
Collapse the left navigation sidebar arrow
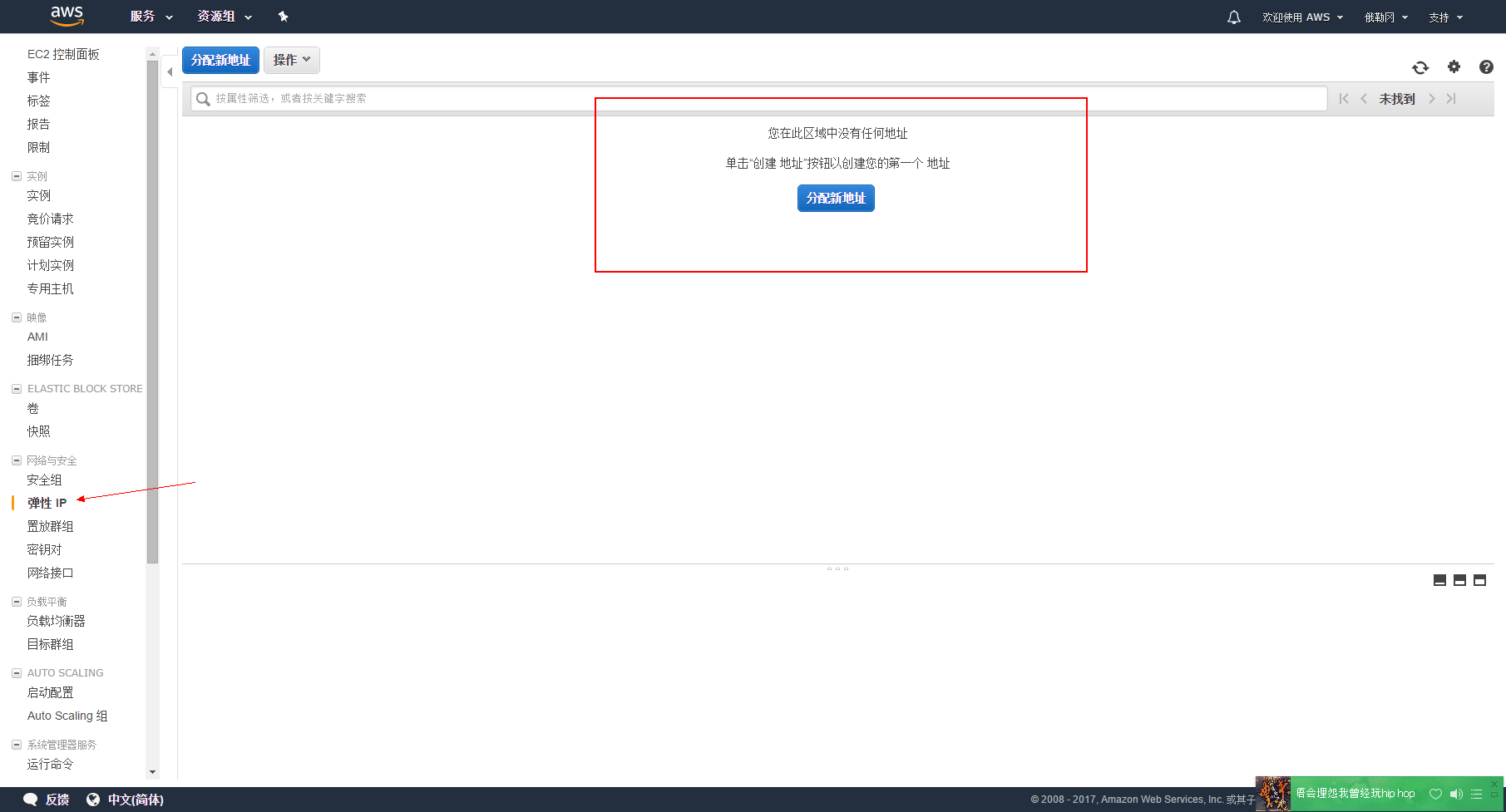tap(170, 72)
